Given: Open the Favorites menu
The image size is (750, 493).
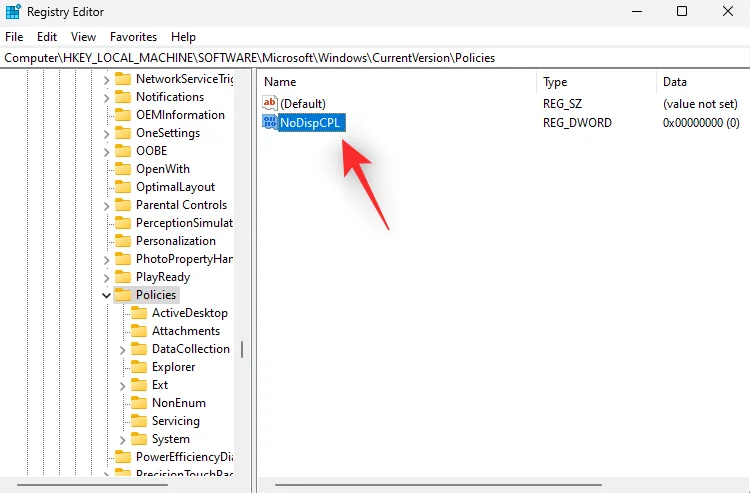Looking at the screenshot, I should tap(133, 37).
